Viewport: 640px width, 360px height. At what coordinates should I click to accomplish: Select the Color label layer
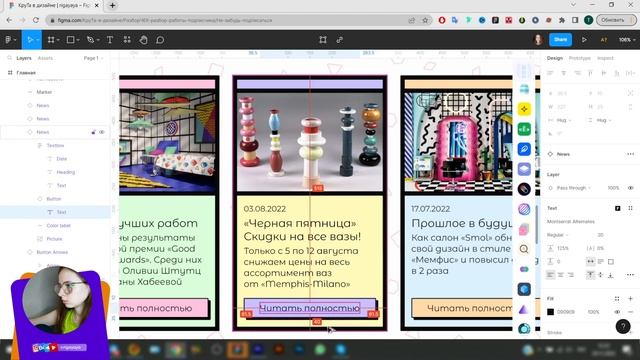point(58,225)
